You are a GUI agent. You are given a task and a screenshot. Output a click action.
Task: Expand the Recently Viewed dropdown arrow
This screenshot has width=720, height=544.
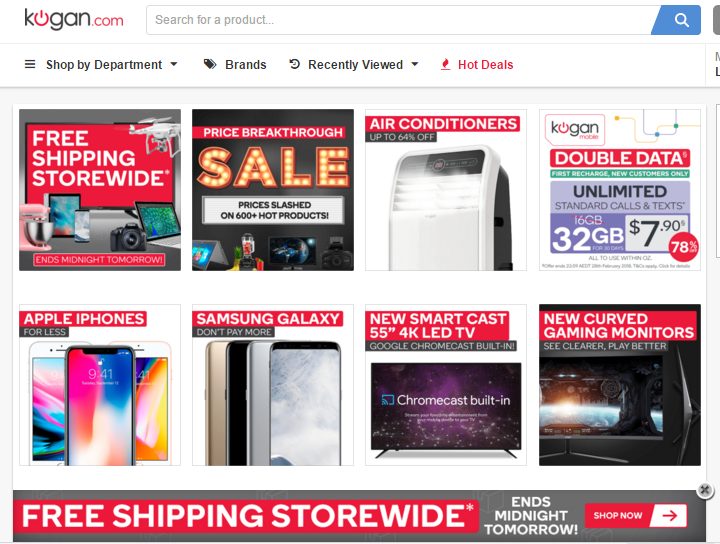click(415, 64)
